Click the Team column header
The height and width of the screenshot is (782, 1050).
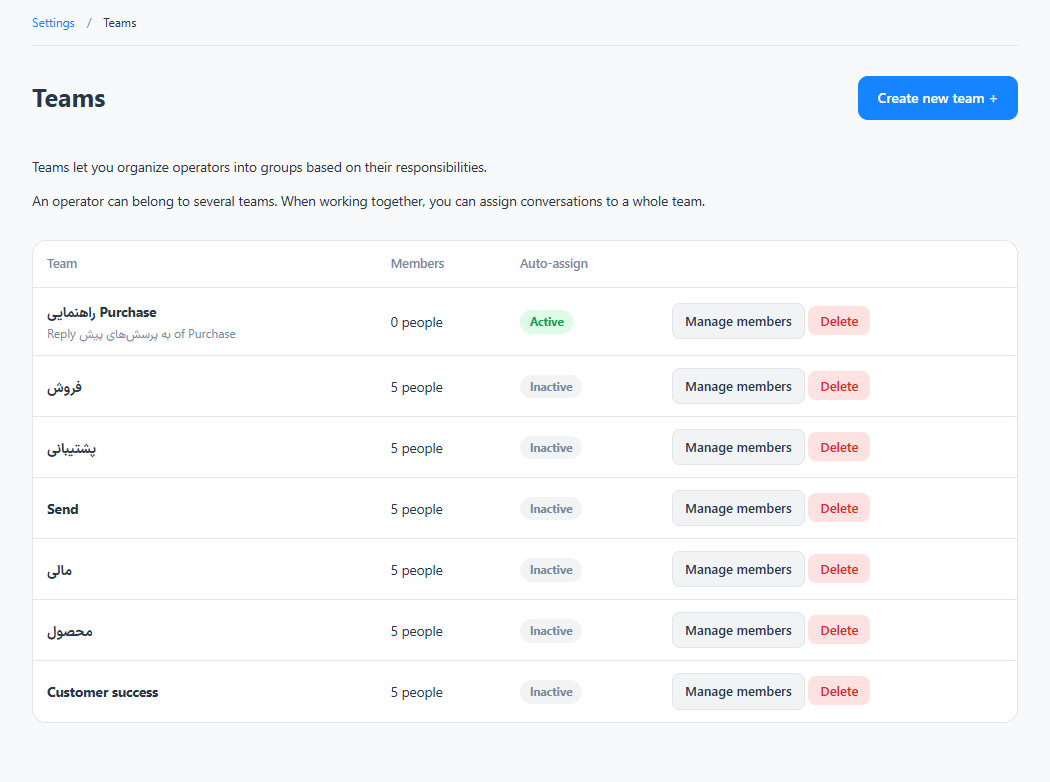click(62, 264)
